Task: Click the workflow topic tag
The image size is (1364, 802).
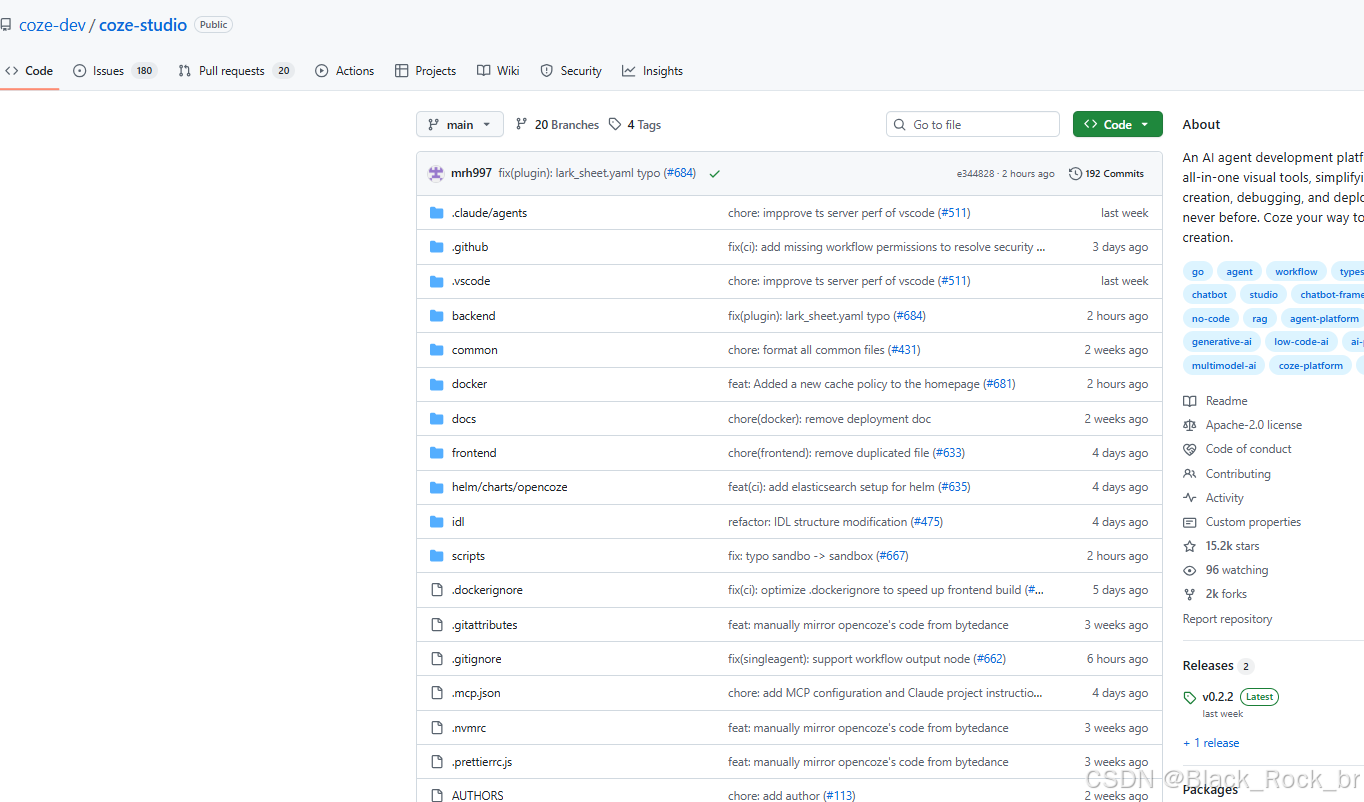Action: [1296, 272]
